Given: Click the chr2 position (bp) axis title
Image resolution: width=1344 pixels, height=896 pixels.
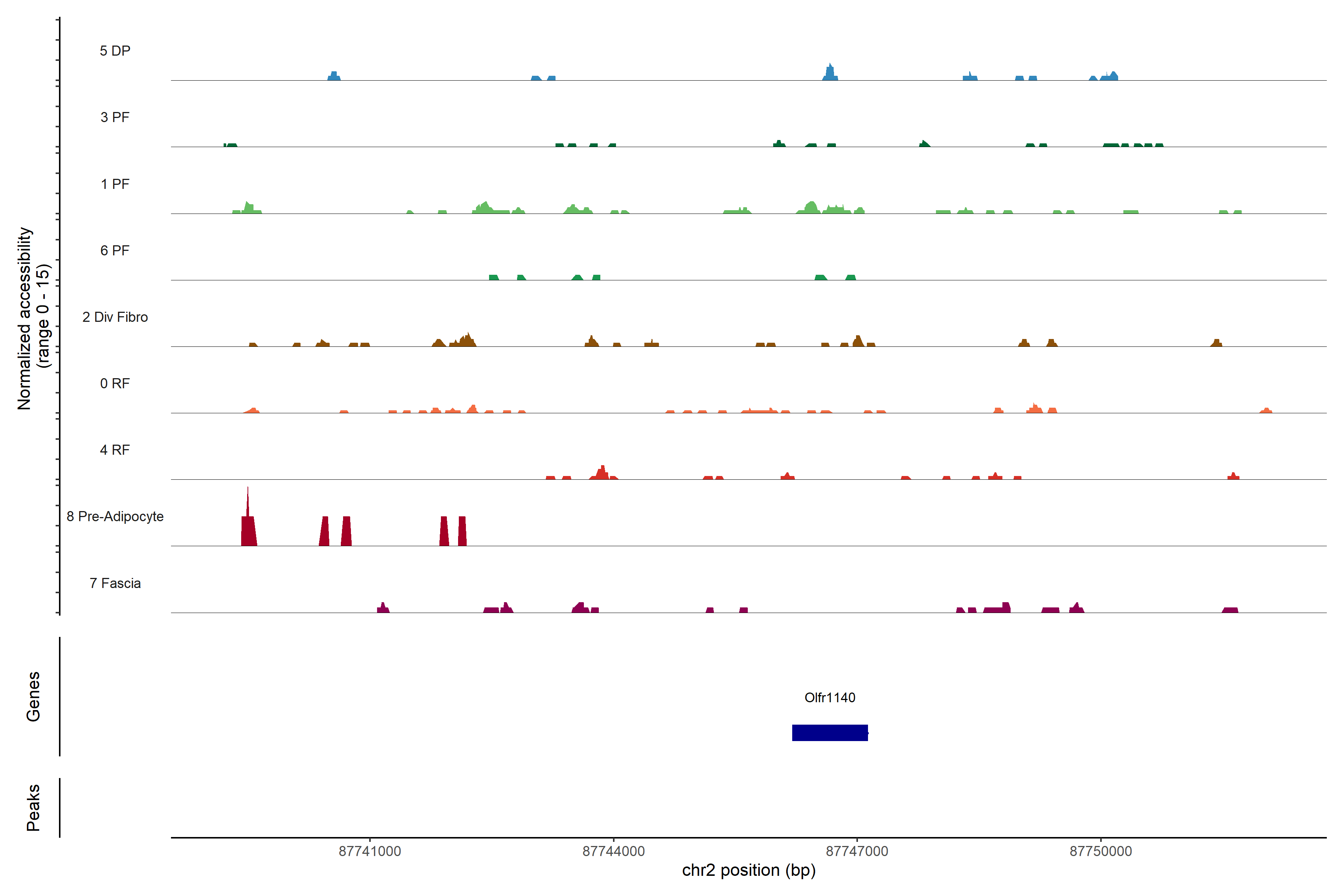Looking at the screenshot, I should point(749,870).
